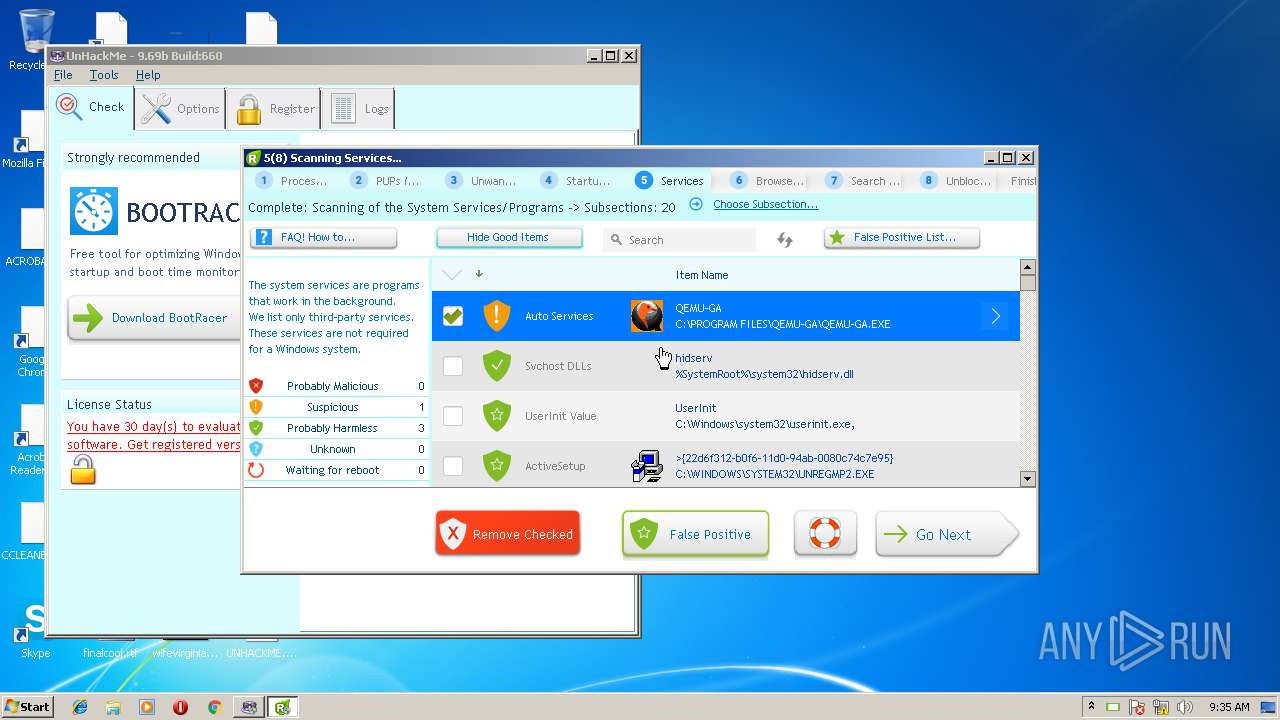
Task: Check the hidserv Svchost DLLs checkbox
Action: click(453, 366)
